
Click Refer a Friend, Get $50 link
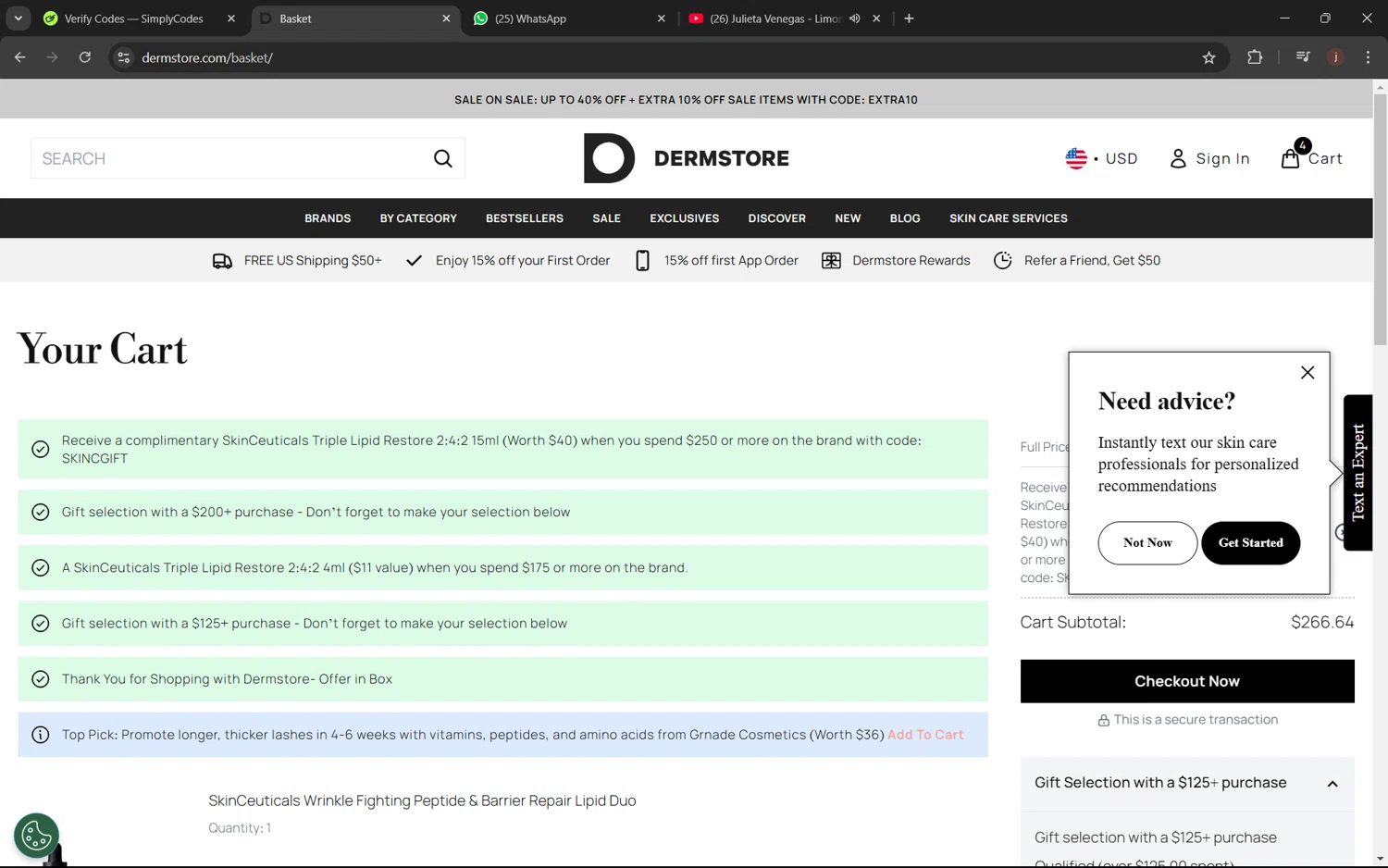1092,261
